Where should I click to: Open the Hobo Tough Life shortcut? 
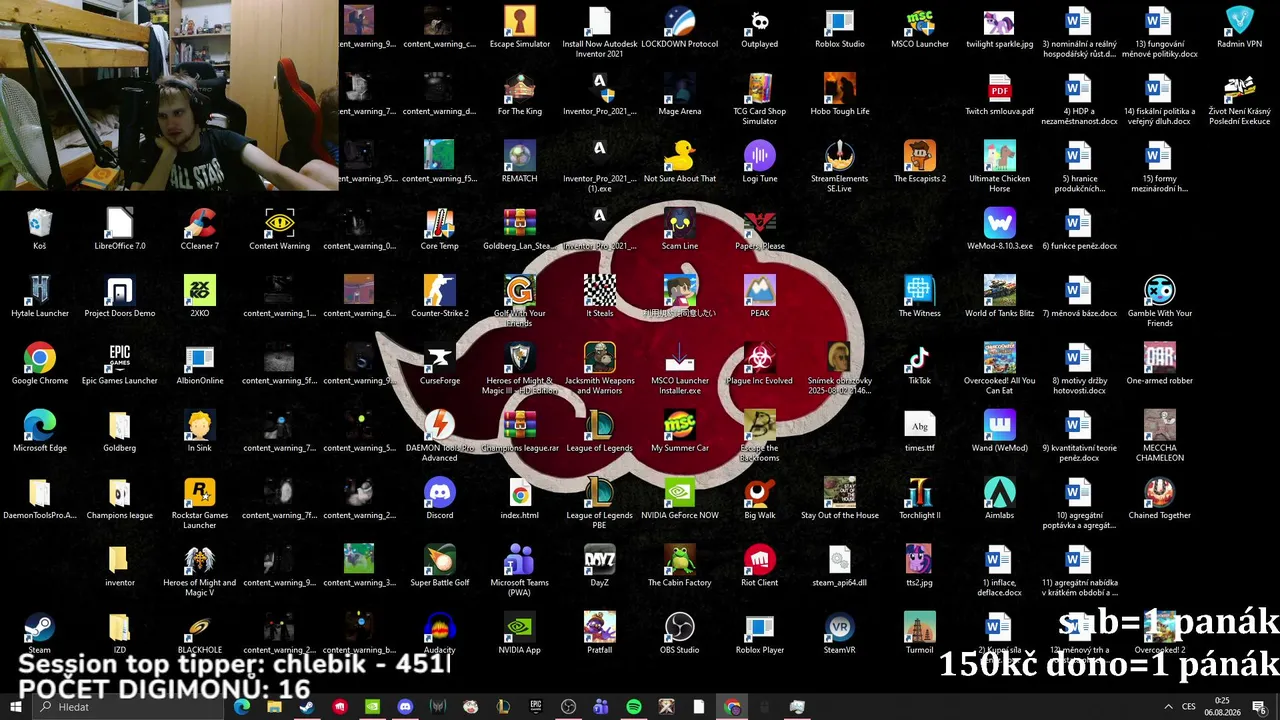pyautogui.click(x=839, y=95)
